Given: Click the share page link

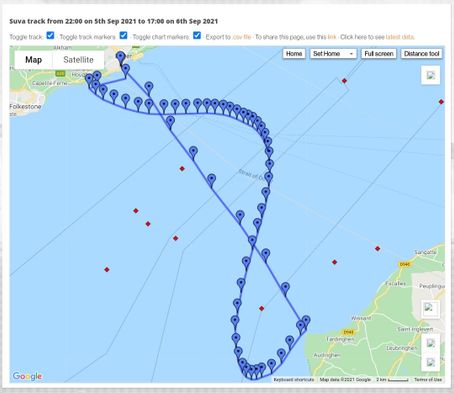Looking at the screenshot, I should point(332,37).
